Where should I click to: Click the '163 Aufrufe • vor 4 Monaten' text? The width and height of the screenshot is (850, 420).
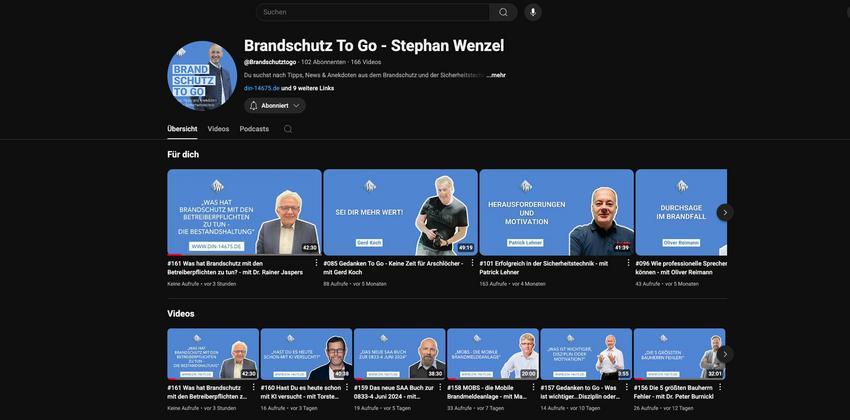coord(512,284)
